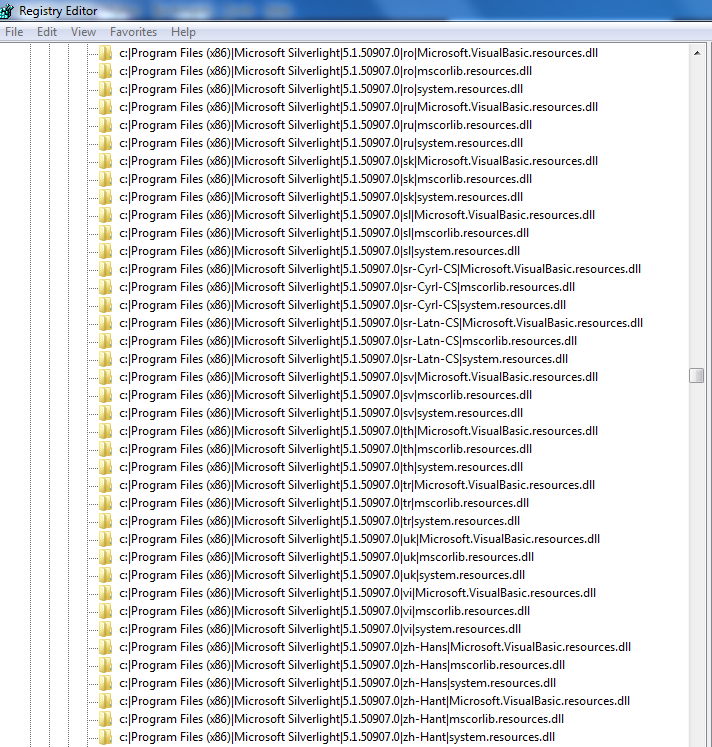Click folder icon for sk|system.resources.dll key
The image size is (712, 747).
105,197
